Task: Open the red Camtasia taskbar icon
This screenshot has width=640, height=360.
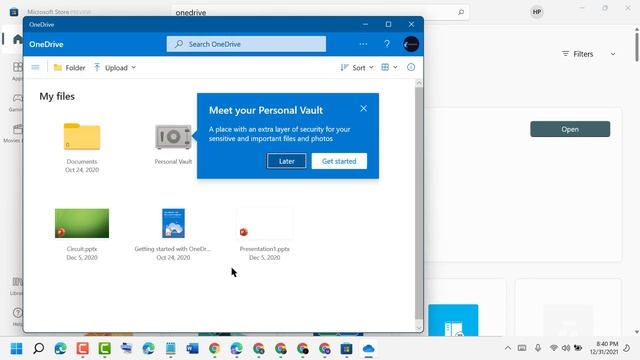Action: (82, 349)
